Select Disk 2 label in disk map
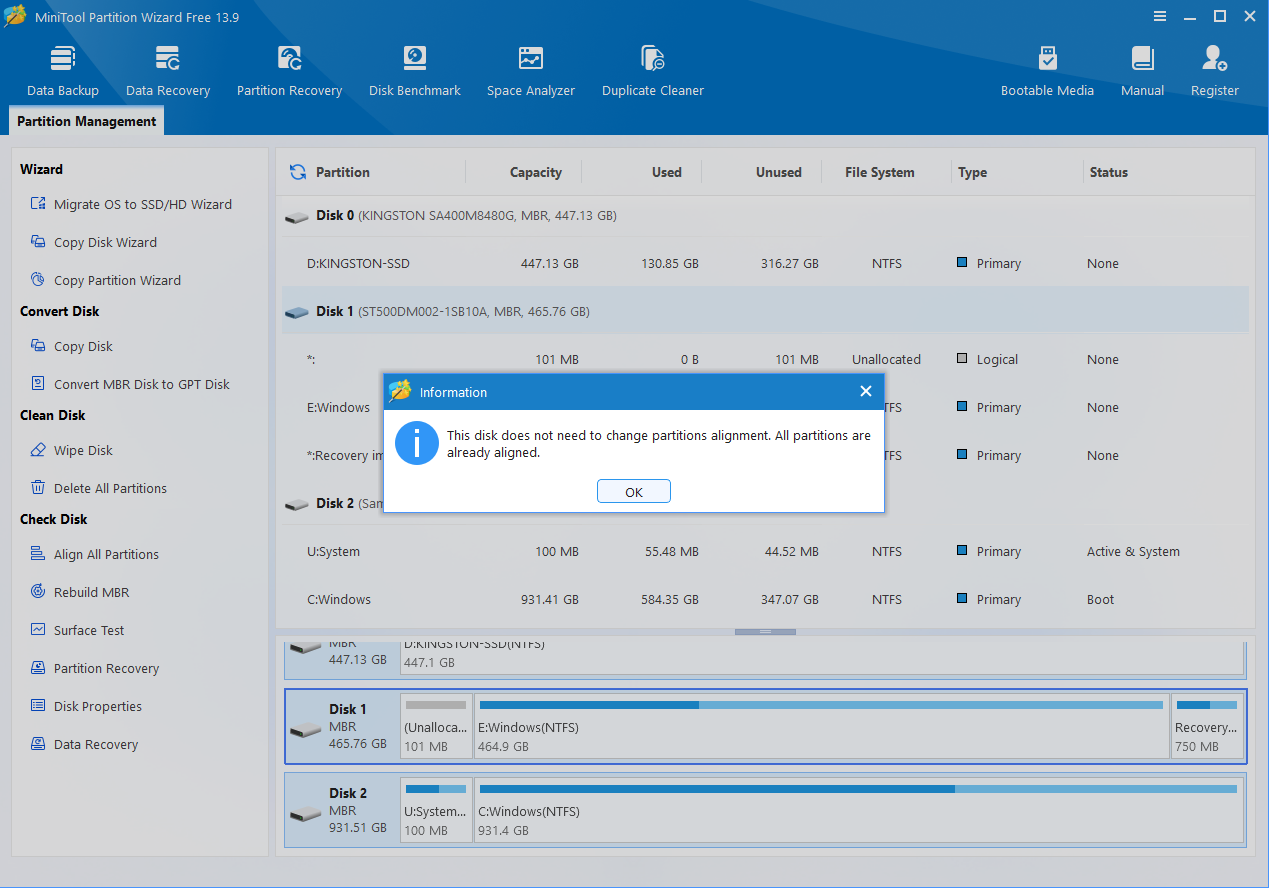This screenshot has height=888, width=1269. (343, 810)
